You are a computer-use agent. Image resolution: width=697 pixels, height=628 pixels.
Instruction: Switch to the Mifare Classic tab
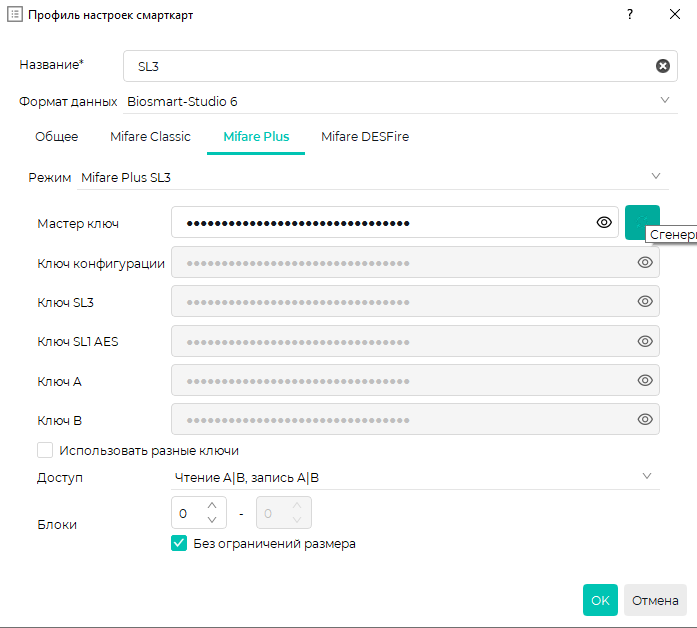point(150,136)
